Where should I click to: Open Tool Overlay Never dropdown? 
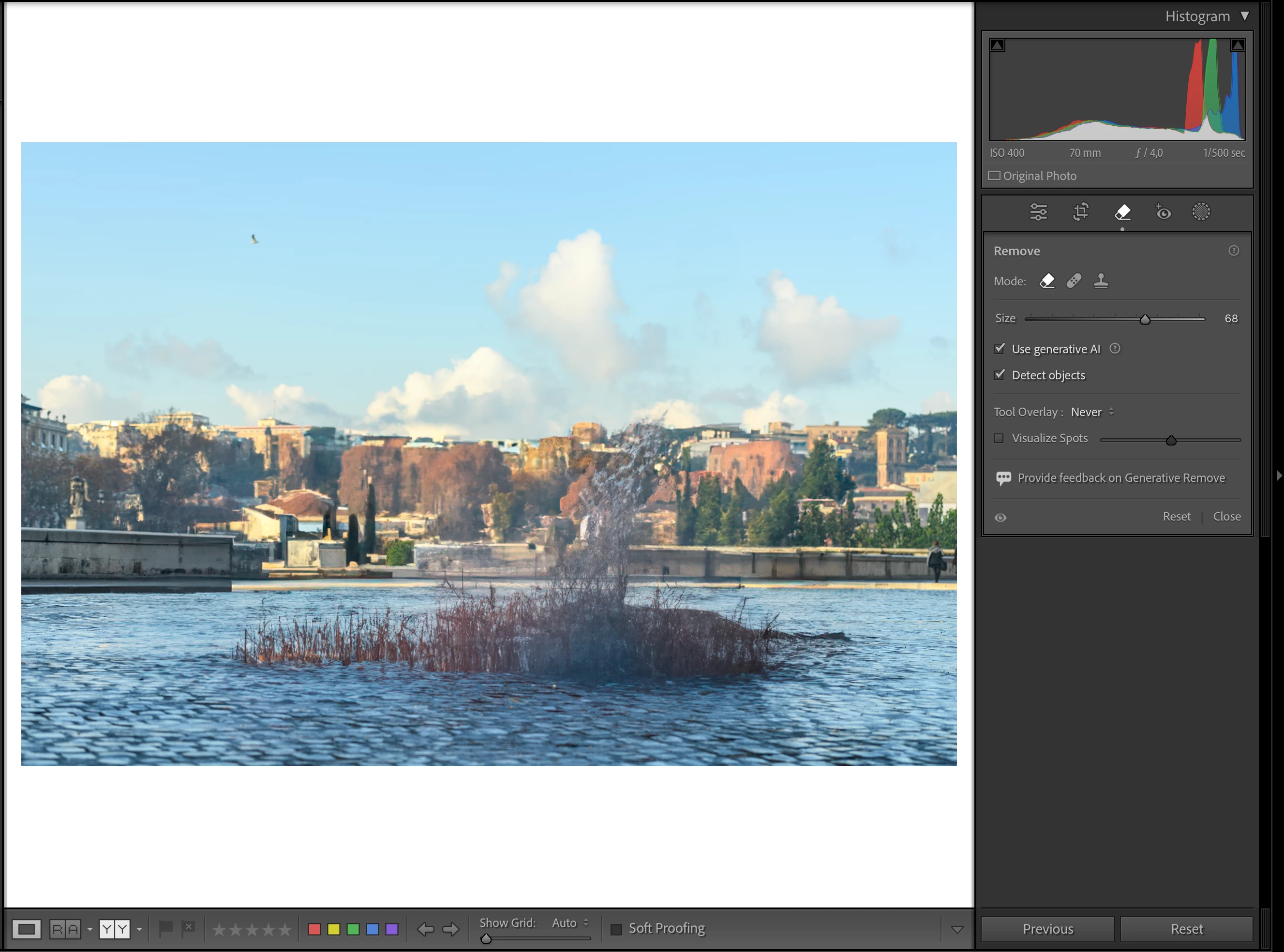(x=1092, y=412)
